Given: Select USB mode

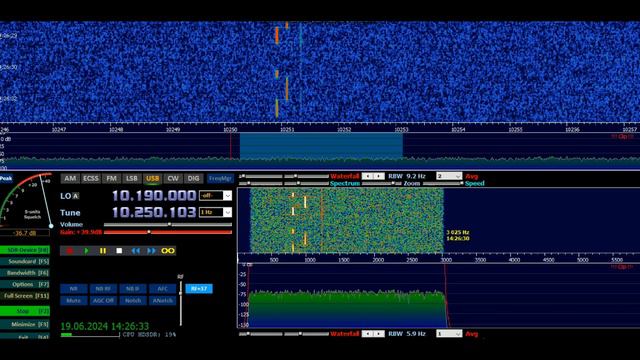Looking at the screenshot, I should (x=152, y=178).
